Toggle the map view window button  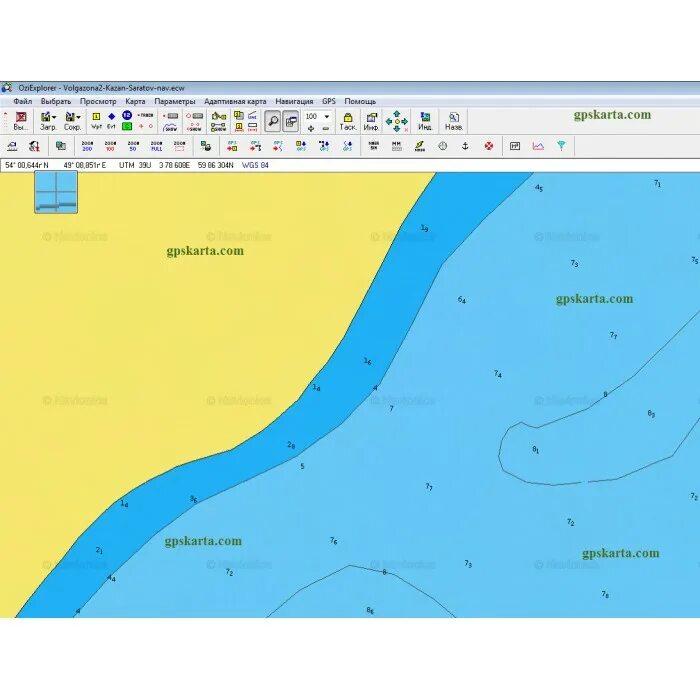[291, 121]
